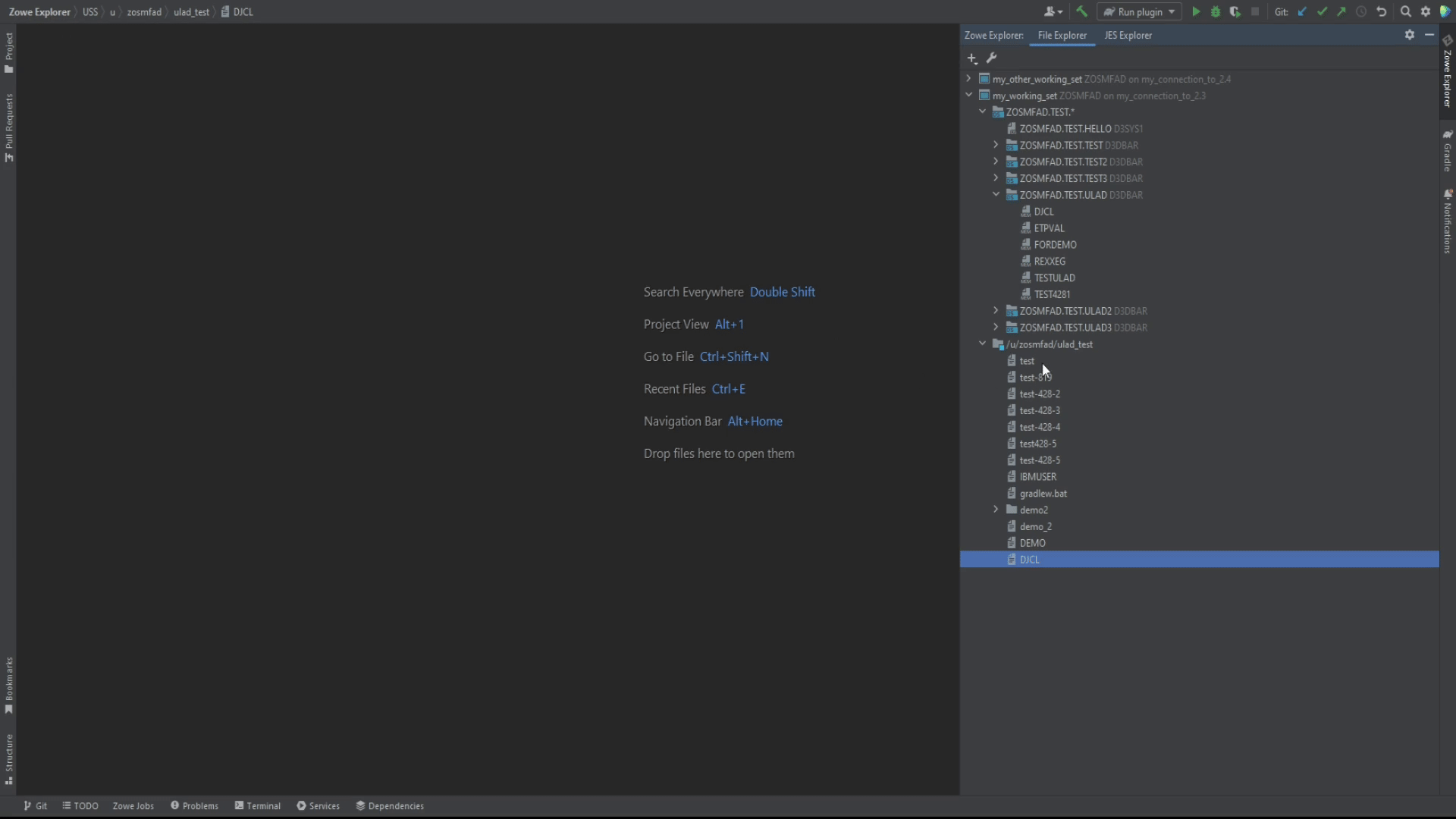This screenshot has height=819, width=1456.
Task: Open Run plugin configuration dropdown
Action: [1139, 11]
